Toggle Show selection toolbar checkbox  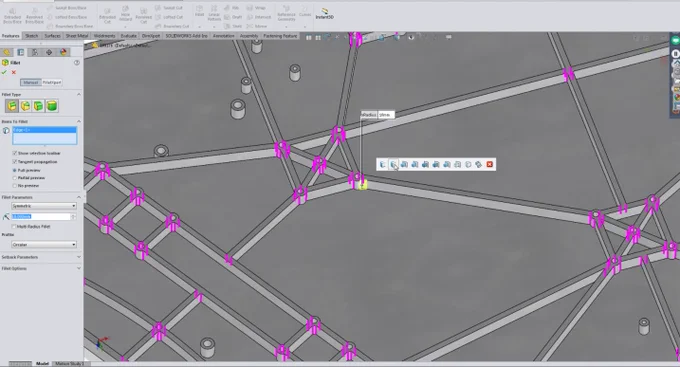(x=15, y=153)
